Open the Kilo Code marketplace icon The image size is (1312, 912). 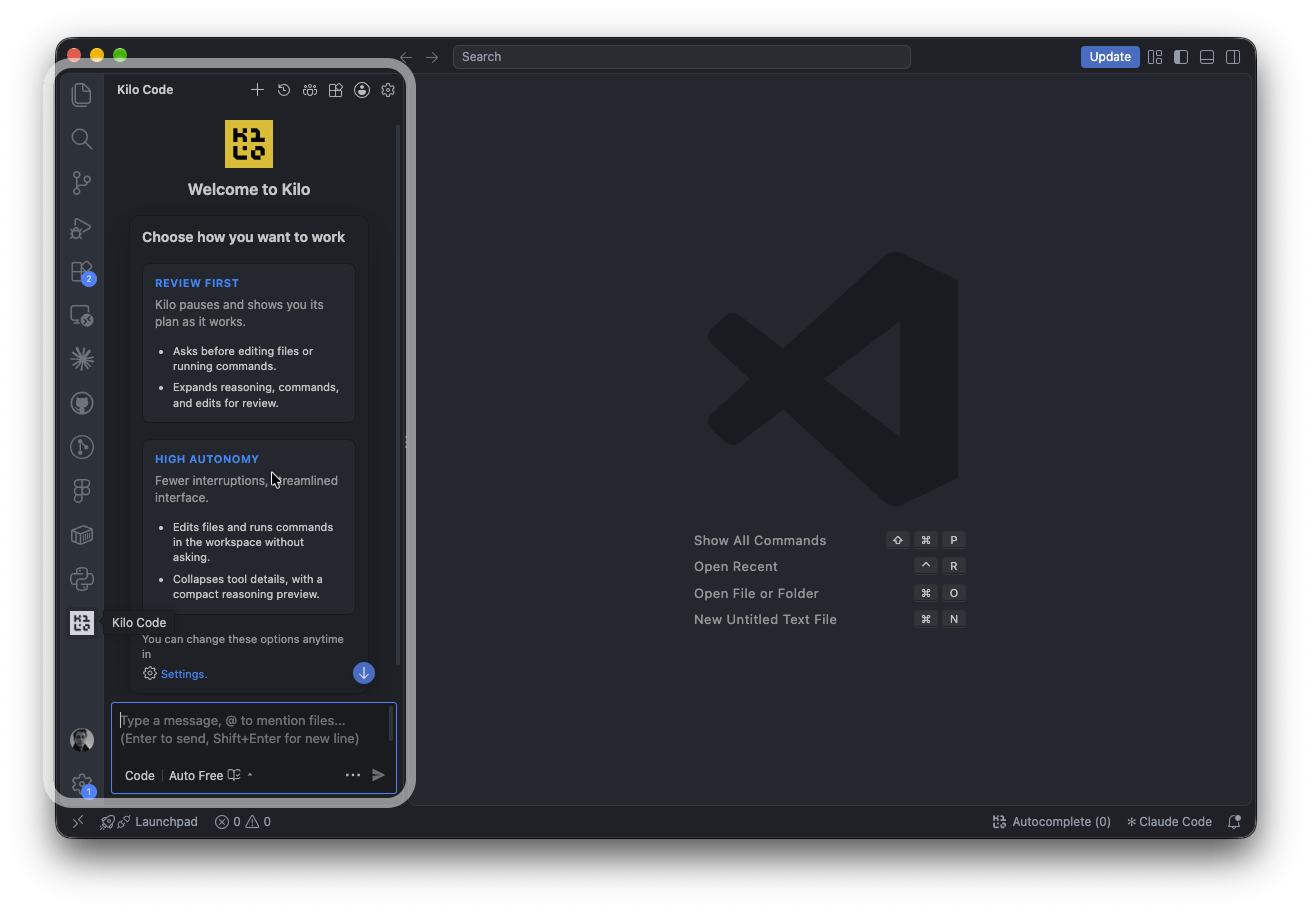[336, 90]
